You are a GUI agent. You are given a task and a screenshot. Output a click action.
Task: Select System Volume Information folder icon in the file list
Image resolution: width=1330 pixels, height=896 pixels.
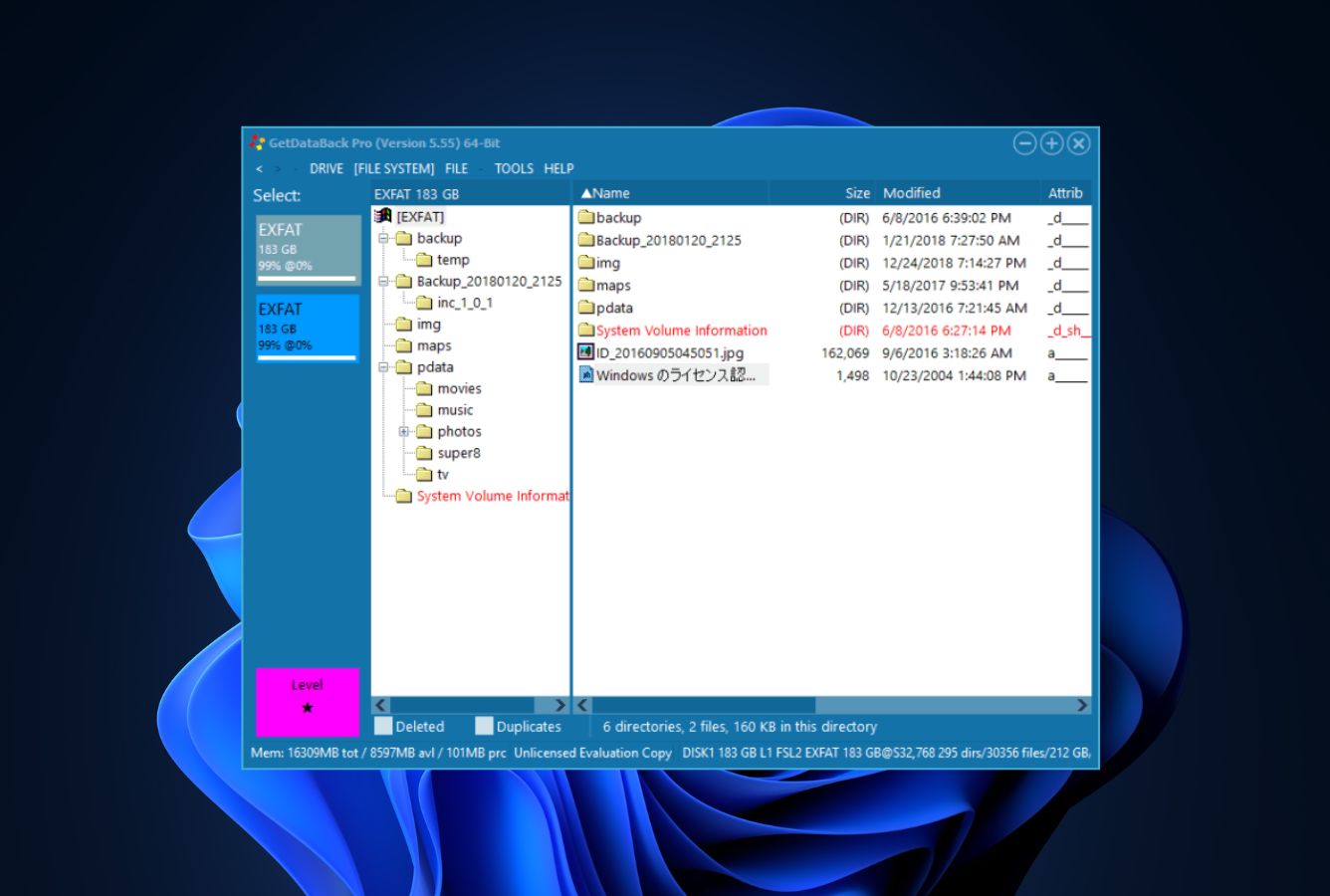click(586, 331)
